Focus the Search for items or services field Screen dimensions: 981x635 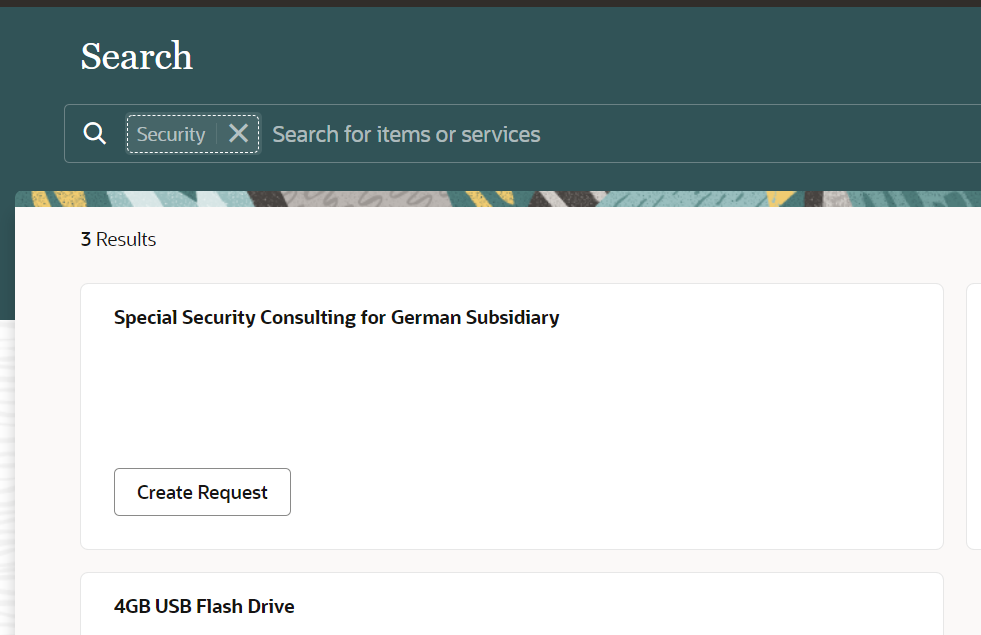[600, 134]
